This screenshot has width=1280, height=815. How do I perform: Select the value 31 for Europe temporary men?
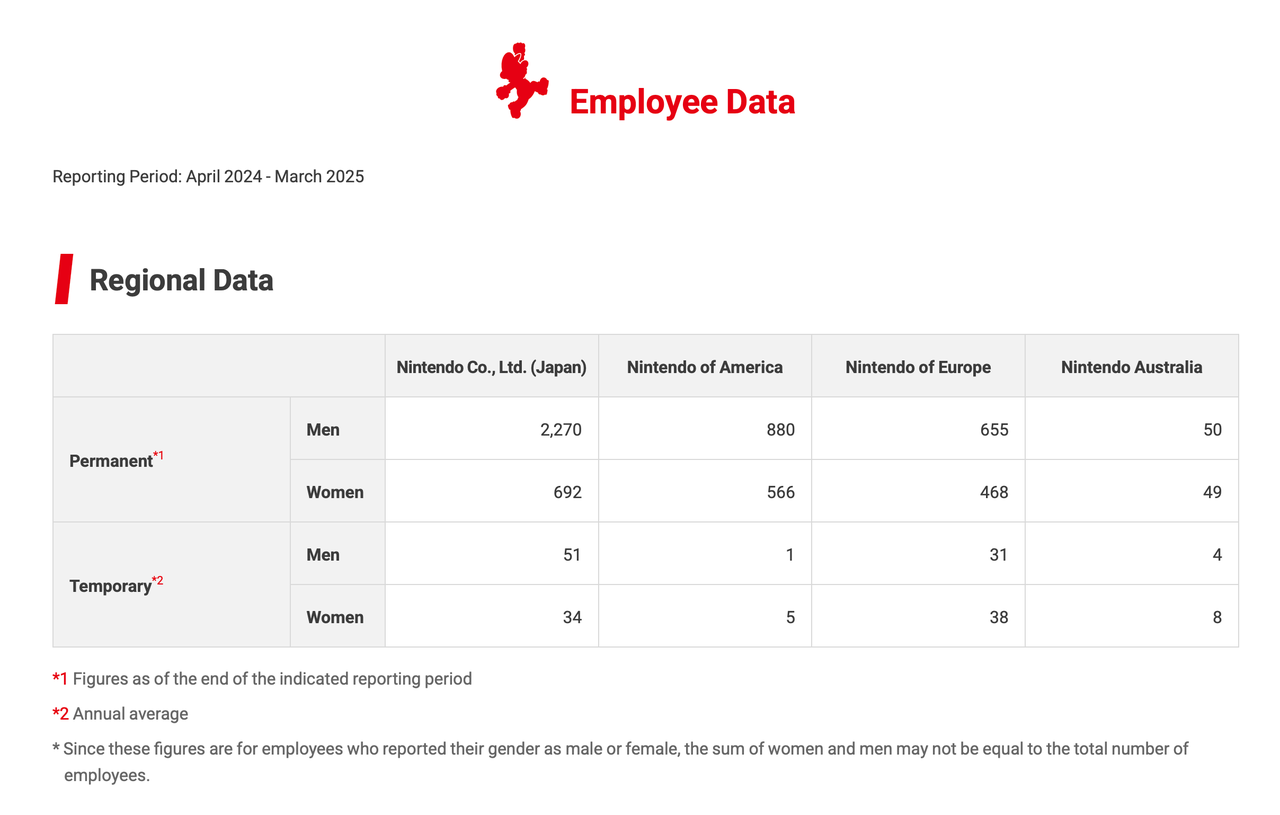[x=999, y=555]
